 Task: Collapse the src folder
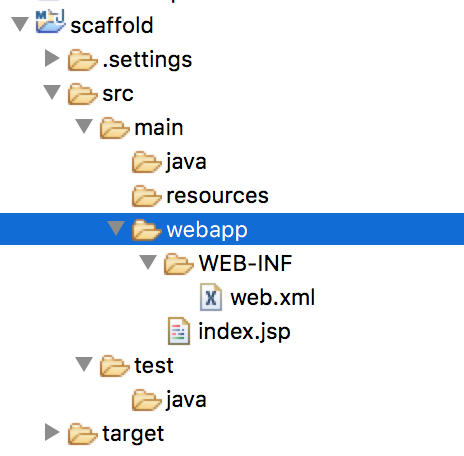52,92
